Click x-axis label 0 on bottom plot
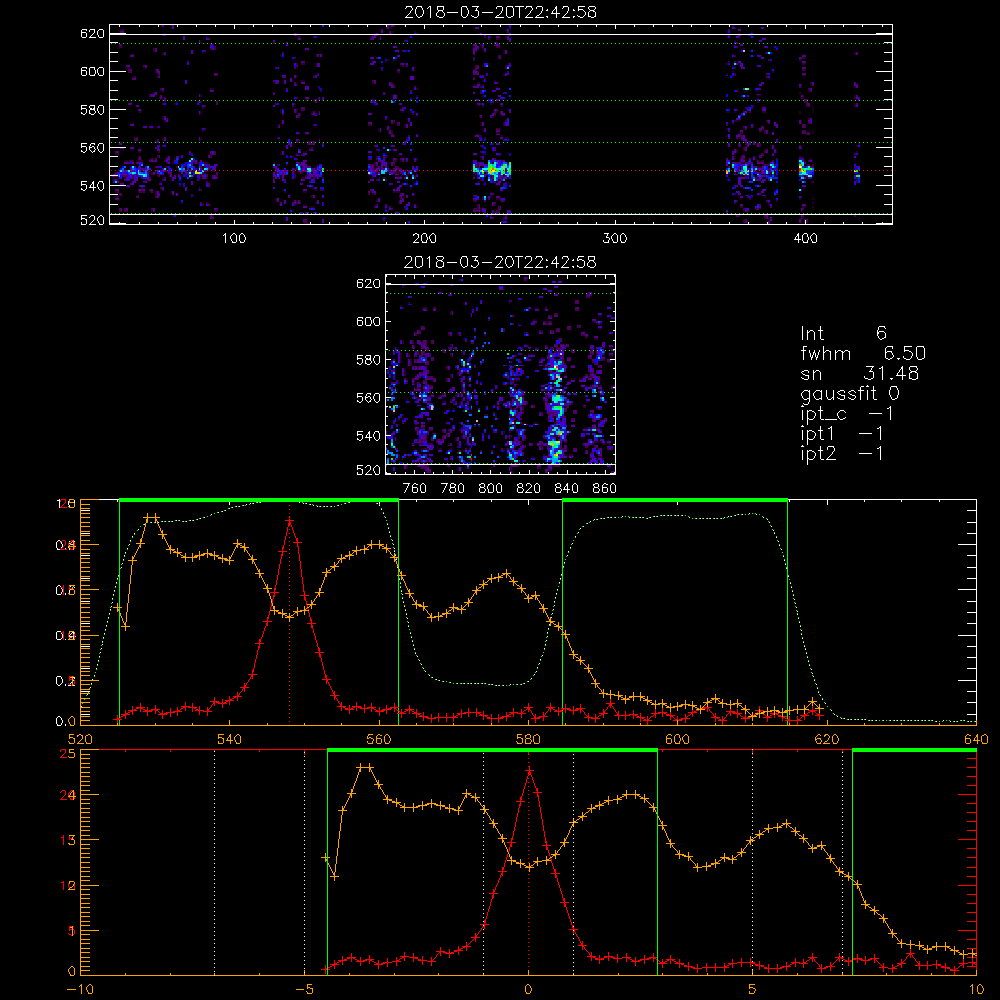The width and height of the screenshot is (1000, 1000). (x=528, y=990)
